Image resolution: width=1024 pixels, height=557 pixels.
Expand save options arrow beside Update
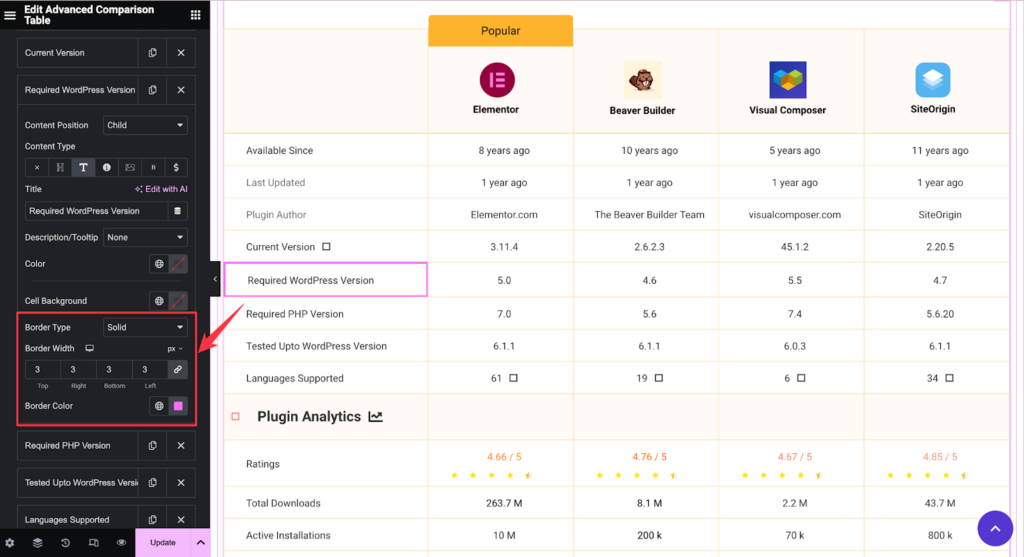200,543
